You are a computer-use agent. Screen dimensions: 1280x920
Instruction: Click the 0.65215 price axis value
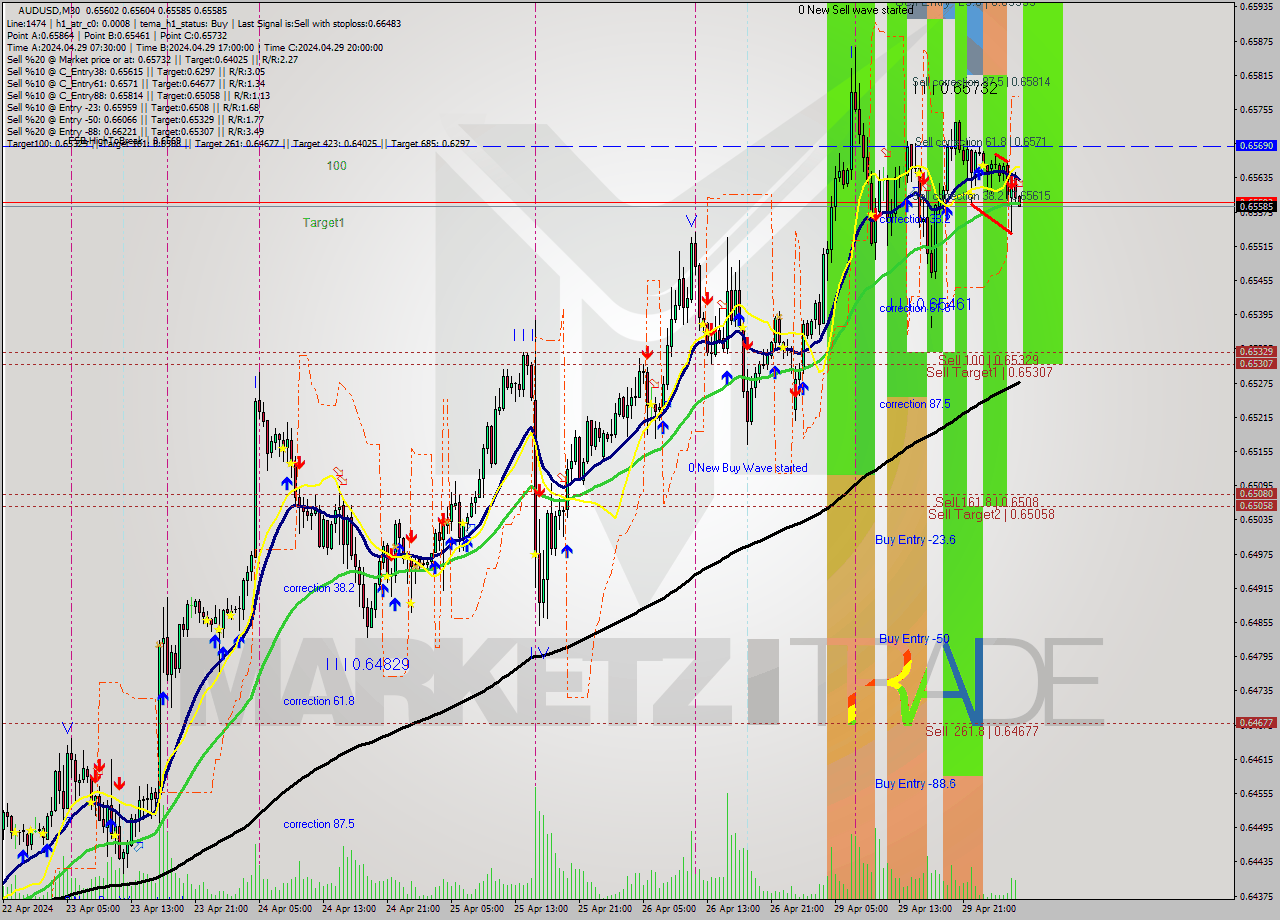coord(1256,417)
